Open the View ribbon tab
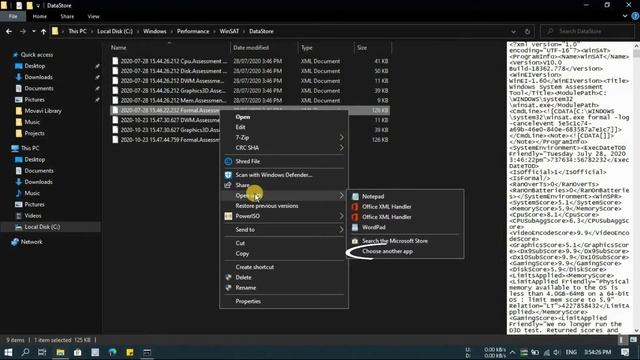The image size is (640, 360). (93, 16)
